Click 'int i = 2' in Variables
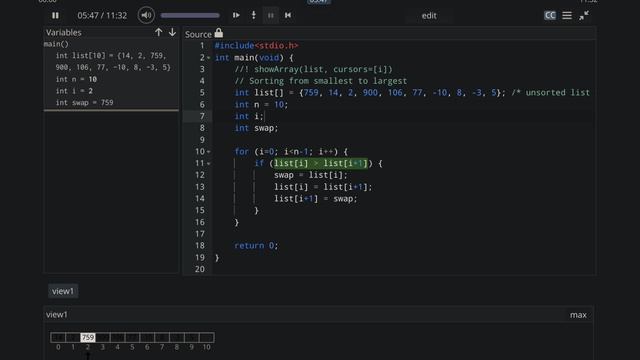 (74, 91)
